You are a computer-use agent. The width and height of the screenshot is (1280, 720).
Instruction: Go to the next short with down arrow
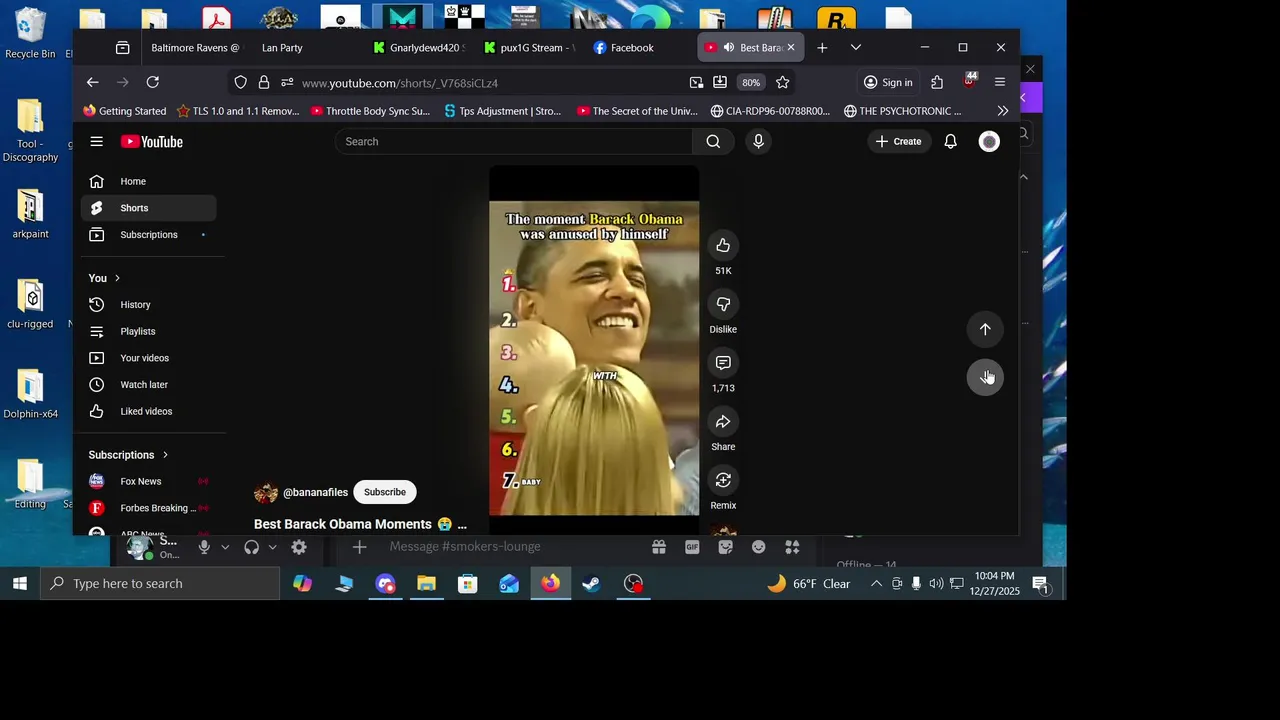click(x=985, y=377)
